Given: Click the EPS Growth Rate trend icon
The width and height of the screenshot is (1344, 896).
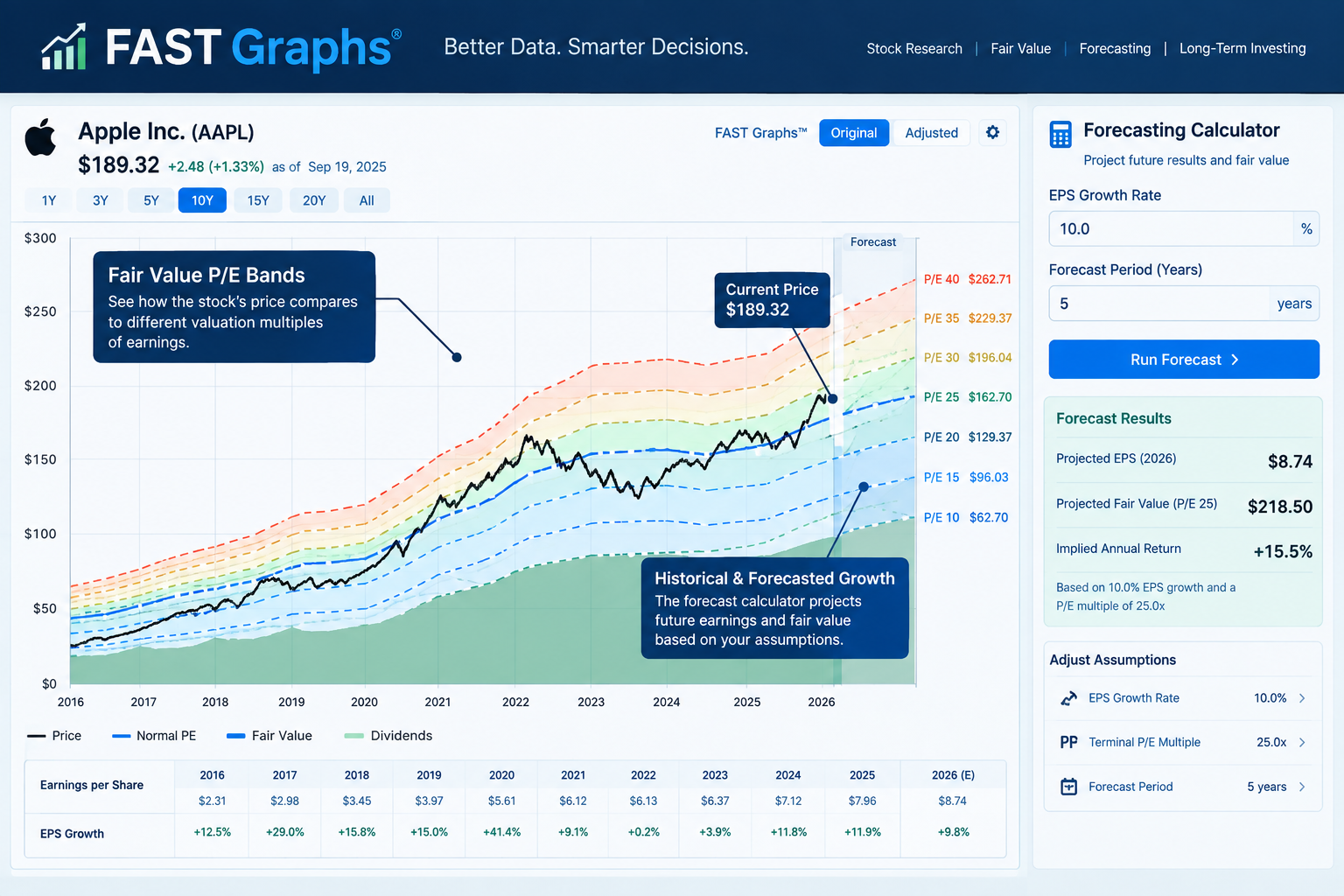Looking at the screenshot, I should (1068, 698).
